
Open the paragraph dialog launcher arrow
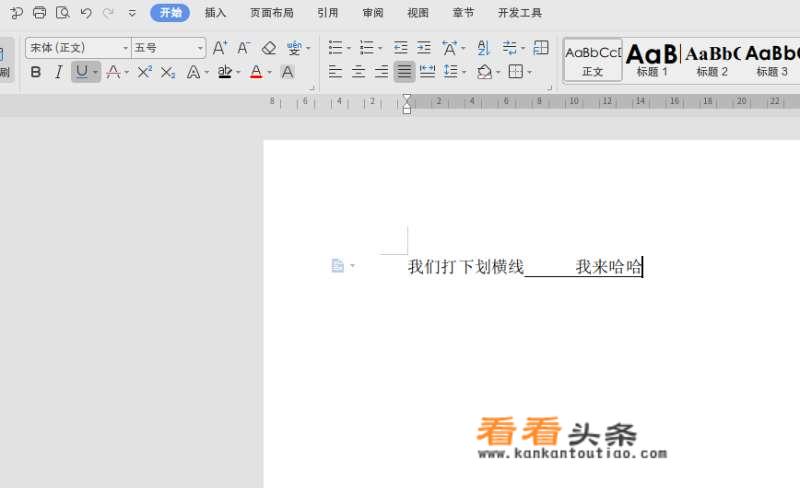tap(549, 87)
